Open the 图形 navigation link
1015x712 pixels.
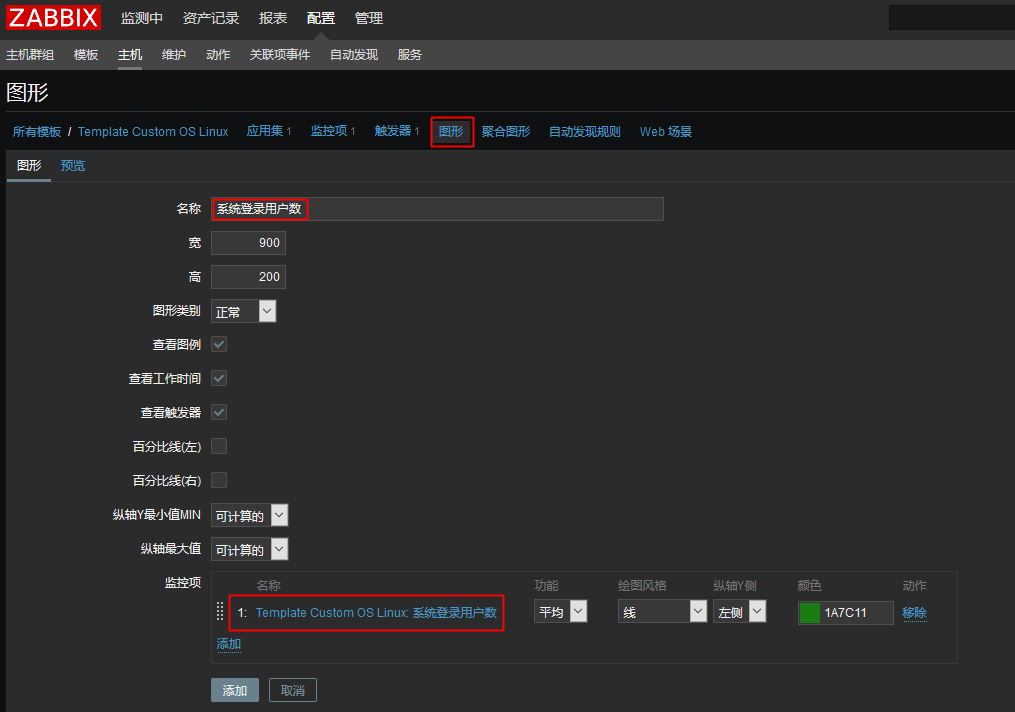point(451,131)
